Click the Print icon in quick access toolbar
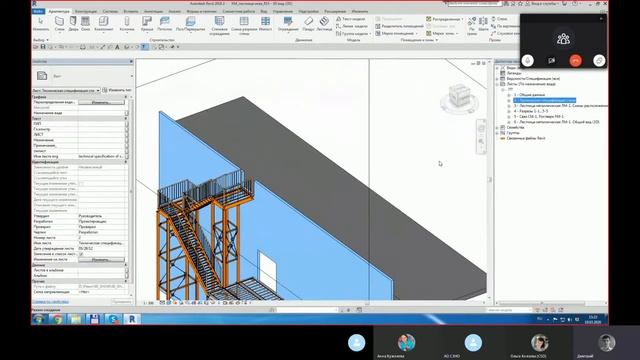 [x=83, y=47]
